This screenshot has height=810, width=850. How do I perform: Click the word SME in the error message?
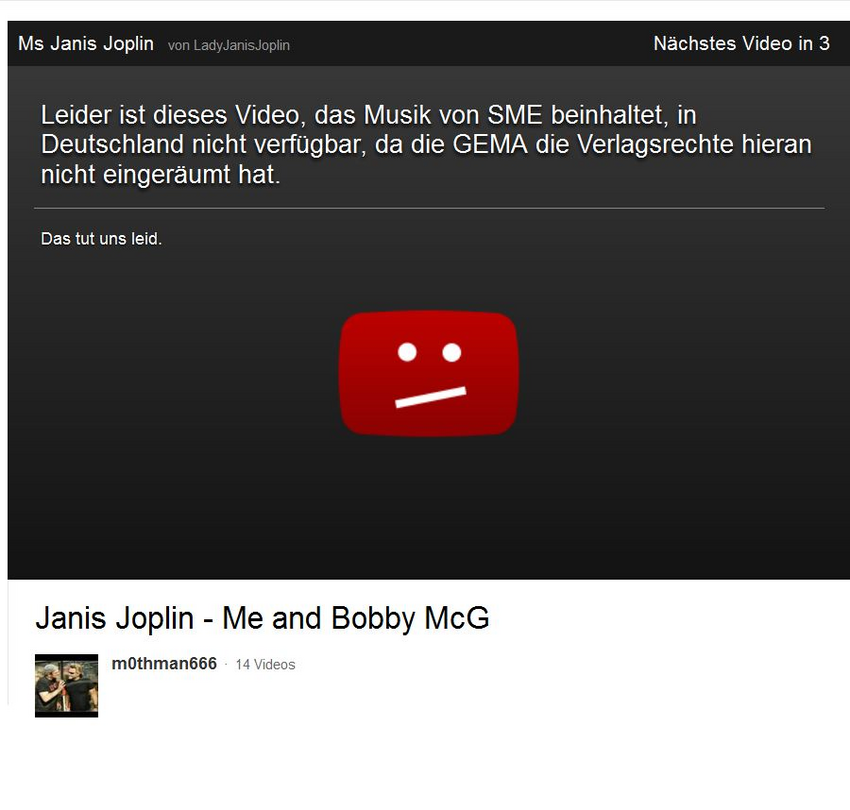click(x=514, y=115)
